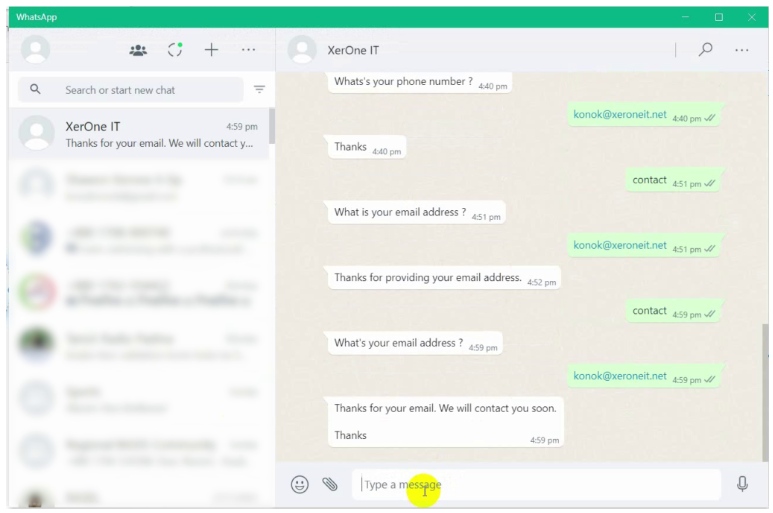
Task: Maximize the WhatsApp window
Action: coord(719,17)
